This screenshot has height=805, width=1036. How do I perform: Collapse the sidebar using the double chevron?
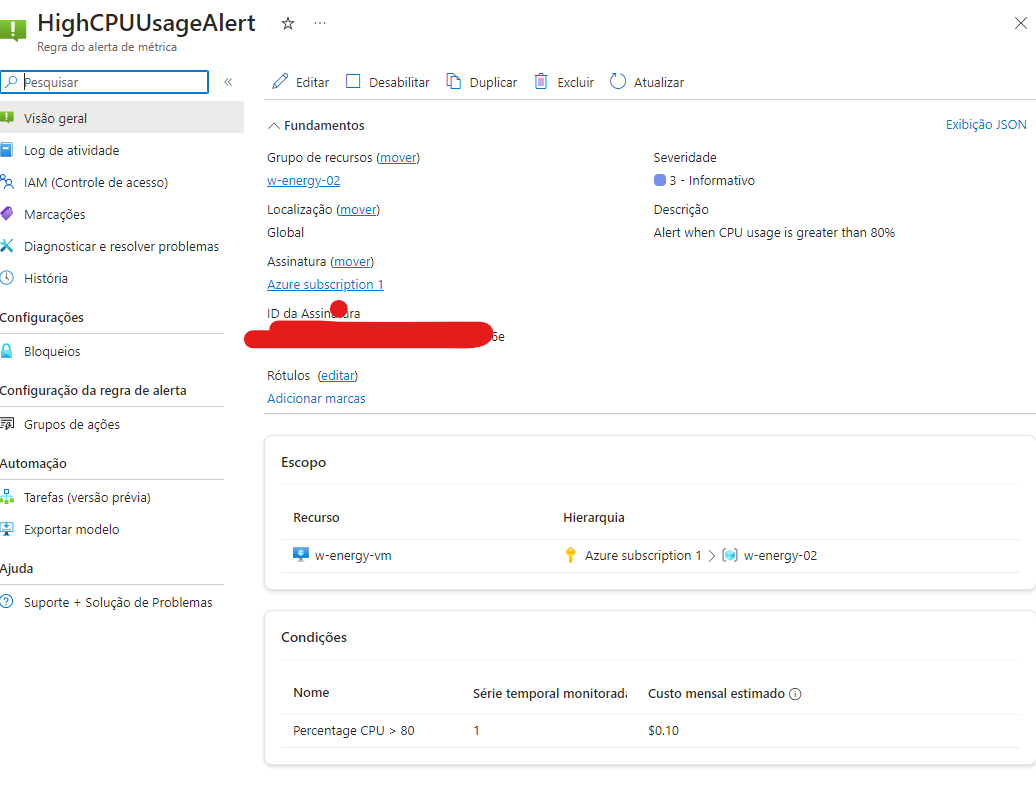[228, 82]
